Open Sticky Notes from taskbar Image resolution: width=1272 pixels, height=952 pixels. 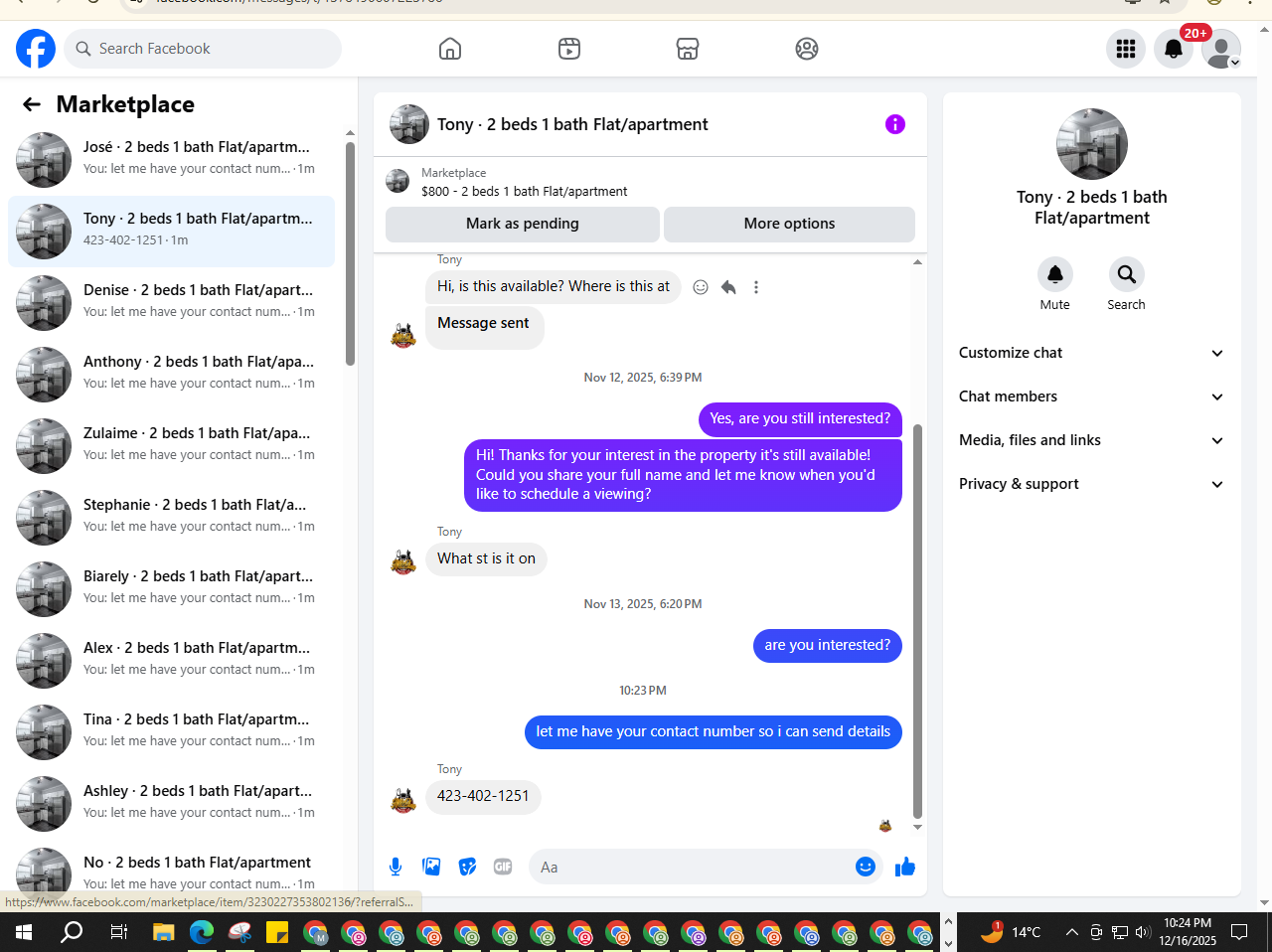click(277, 932)
